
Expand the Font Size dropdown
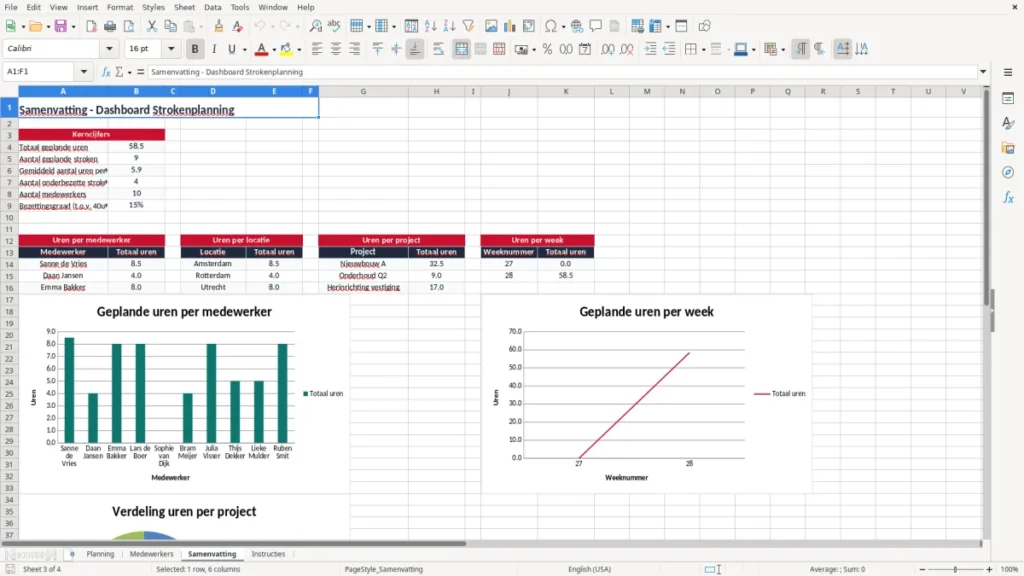click(171, 48)
